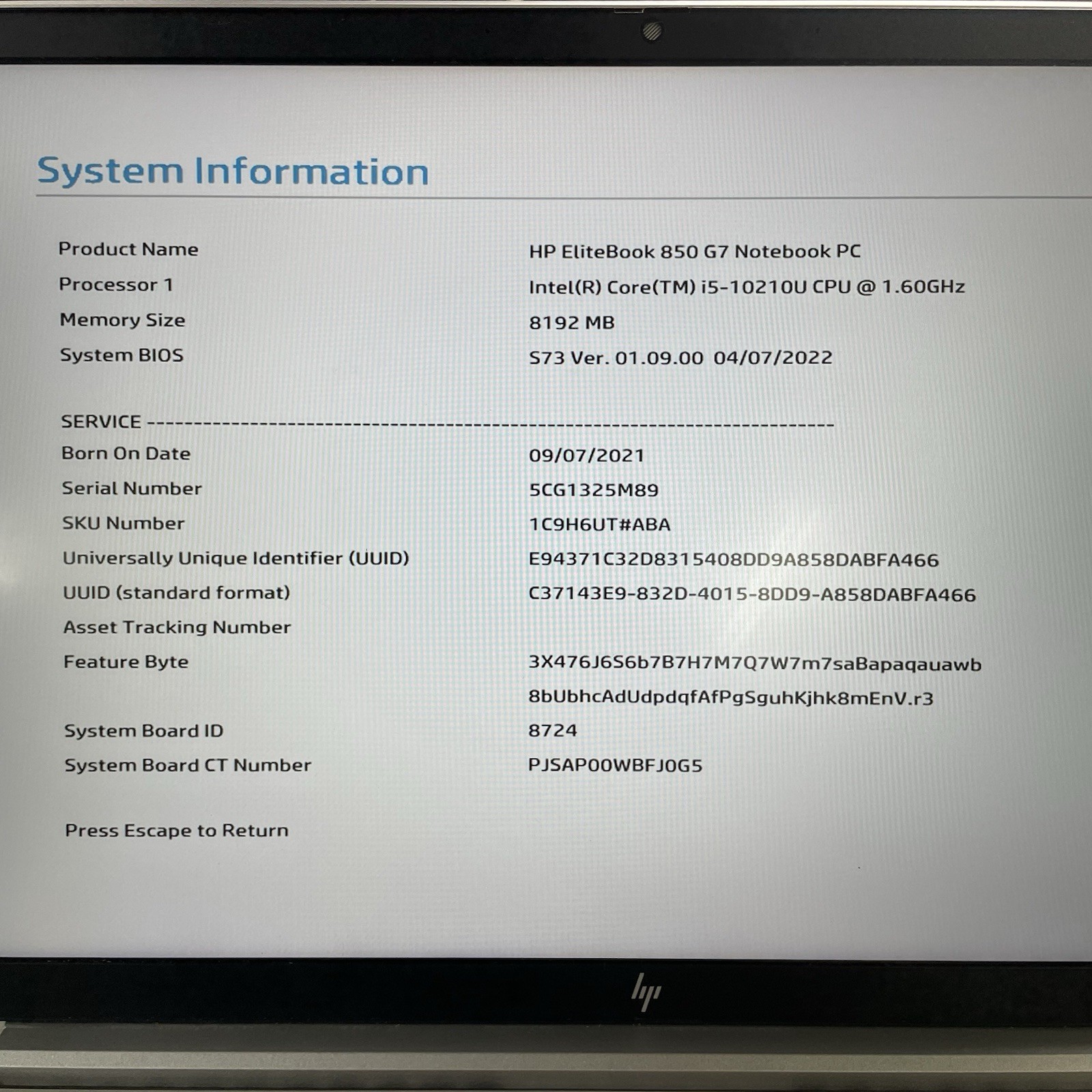The width and height of the screenshot is (1092, 1092).
Task: Click the UUID value starting E94371C3
Action: (734, 560)
